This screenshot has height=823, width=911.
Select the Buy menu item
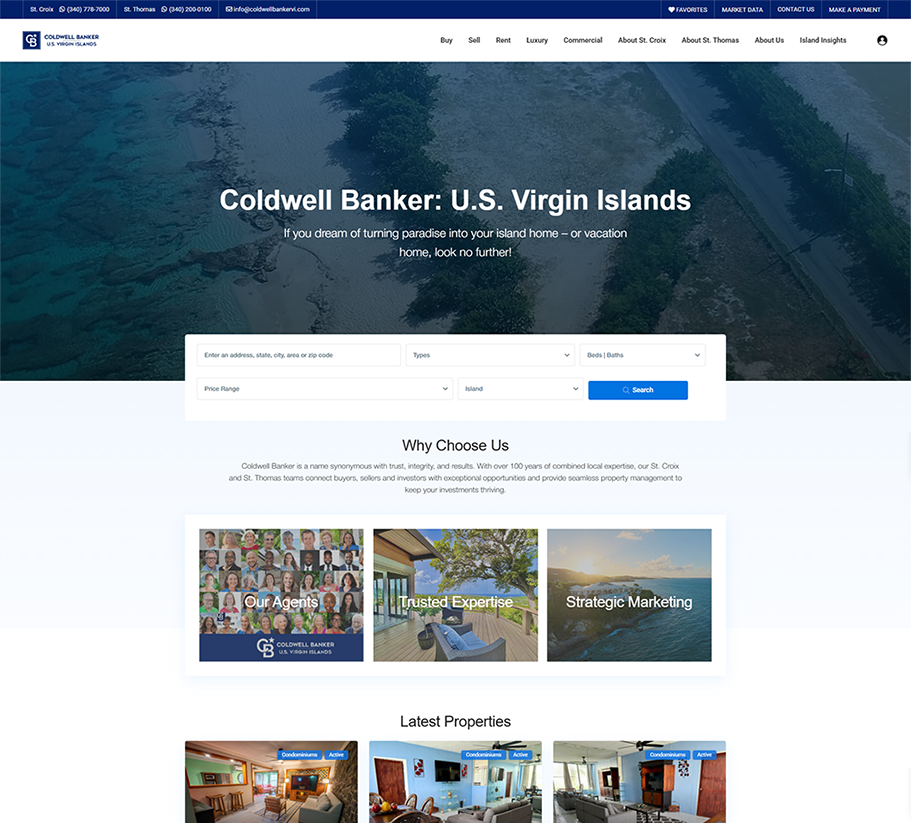pyautogui.click(x=446, y=40)
